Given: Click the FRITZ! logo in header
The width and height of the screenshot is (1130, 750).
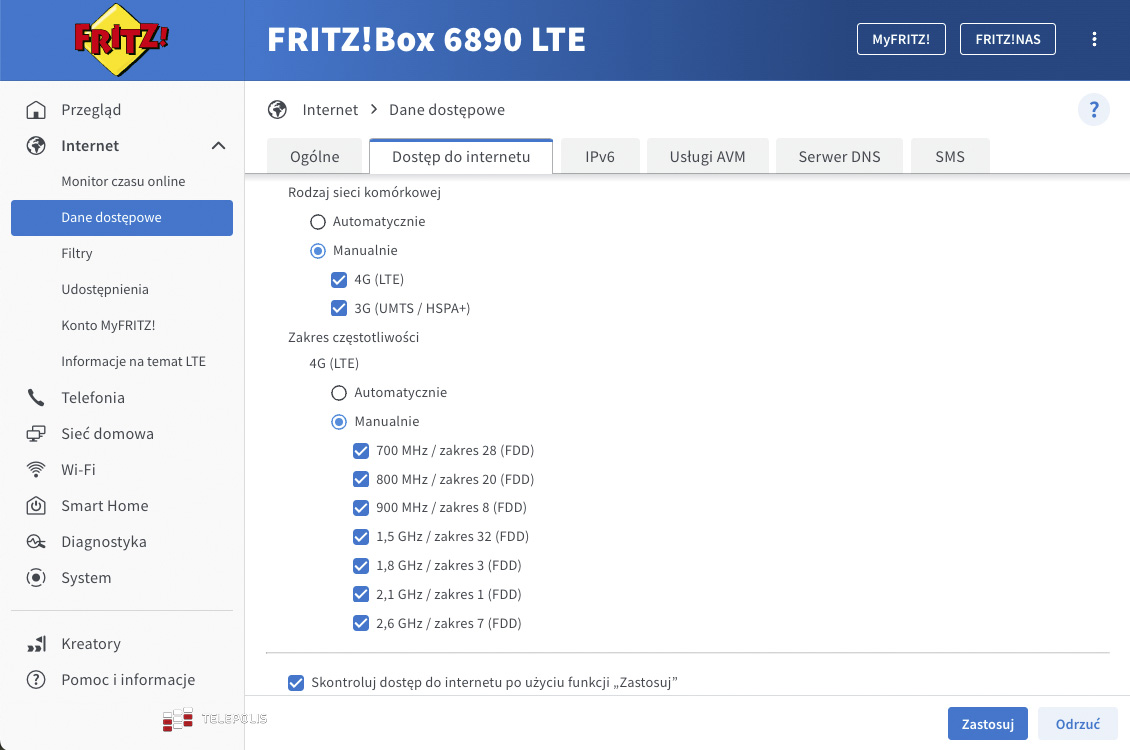Looking at the screenshot, I should point(122,41).
